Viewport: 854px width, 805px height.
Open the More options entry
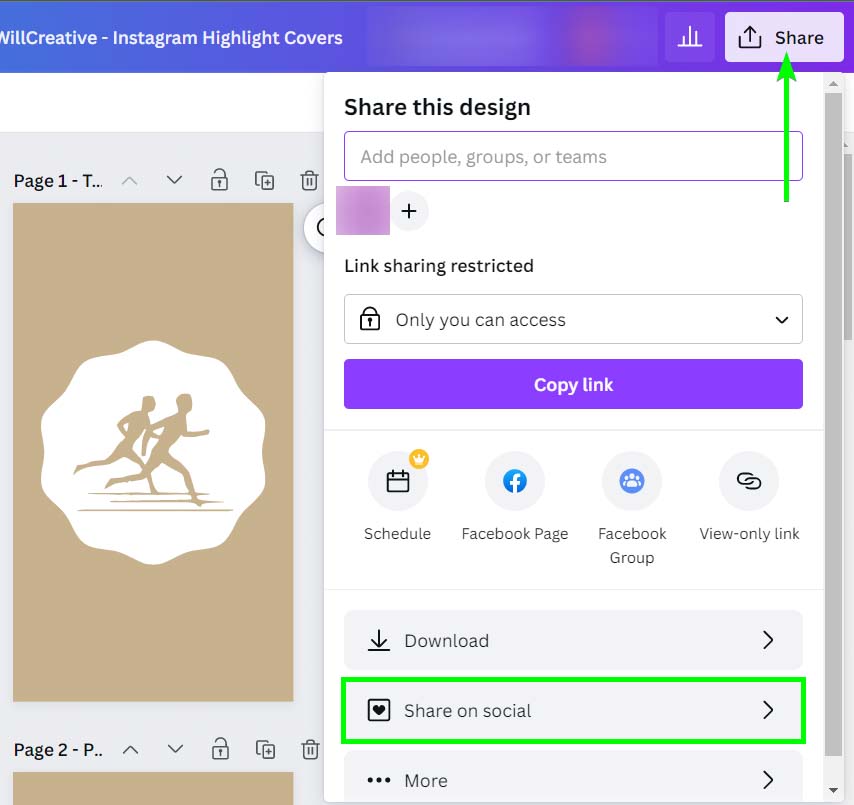coord(573,780)
